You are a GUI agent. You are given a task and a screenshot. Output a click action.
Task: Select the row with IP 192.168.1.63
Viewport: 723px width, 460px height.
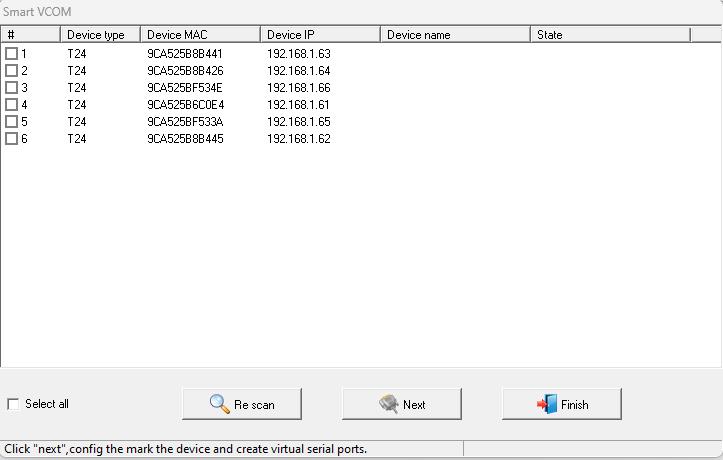tap(298, 54)
